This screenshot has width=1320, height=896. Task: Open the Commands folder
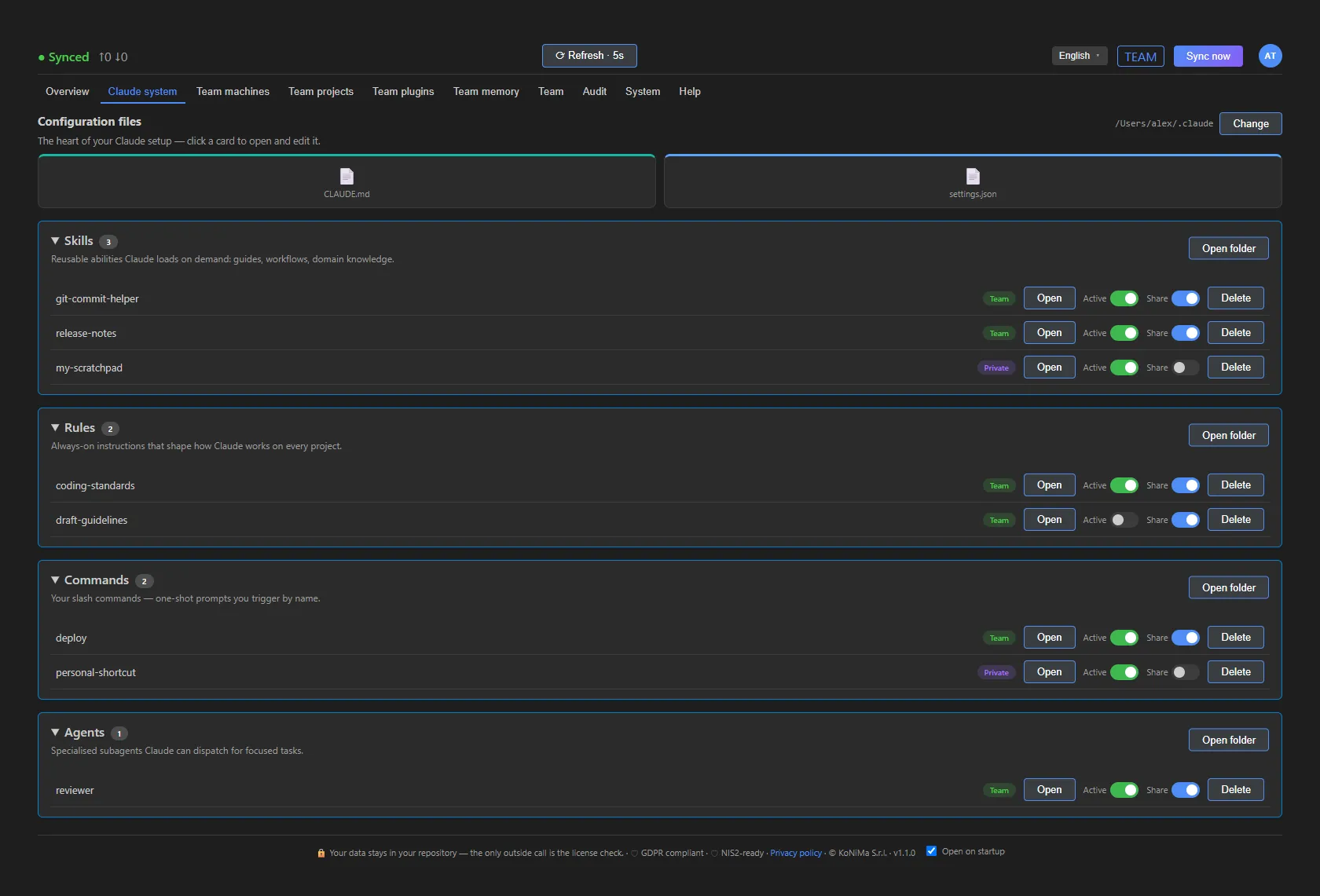tap(1229, 588)
